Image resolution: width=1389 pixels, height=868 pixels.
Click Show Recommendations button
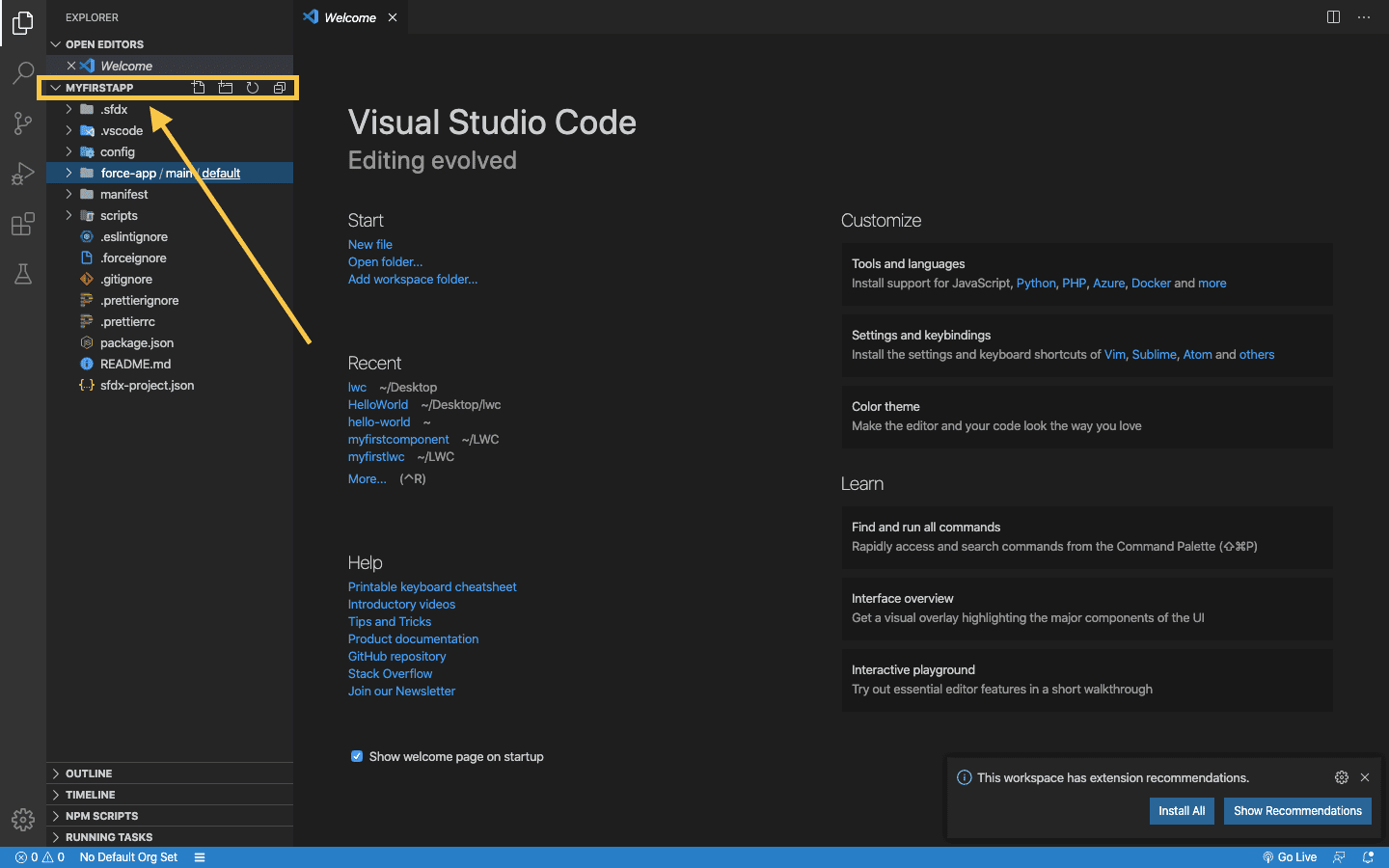pos(1297,811)
